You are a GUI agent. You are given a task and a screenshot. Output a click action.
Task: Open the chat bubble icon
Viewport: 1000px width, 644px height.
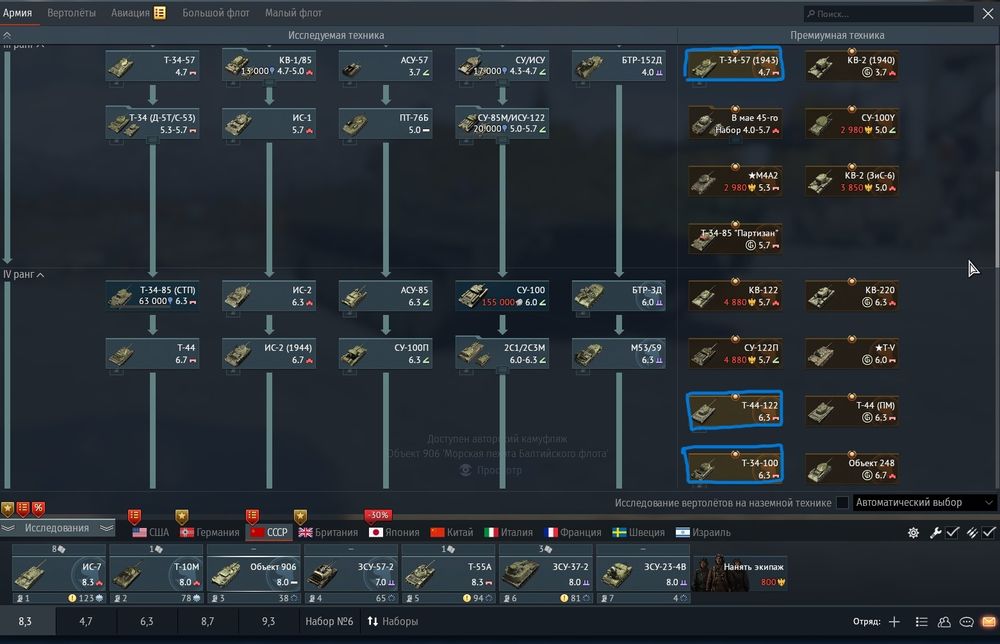point(966,622)
